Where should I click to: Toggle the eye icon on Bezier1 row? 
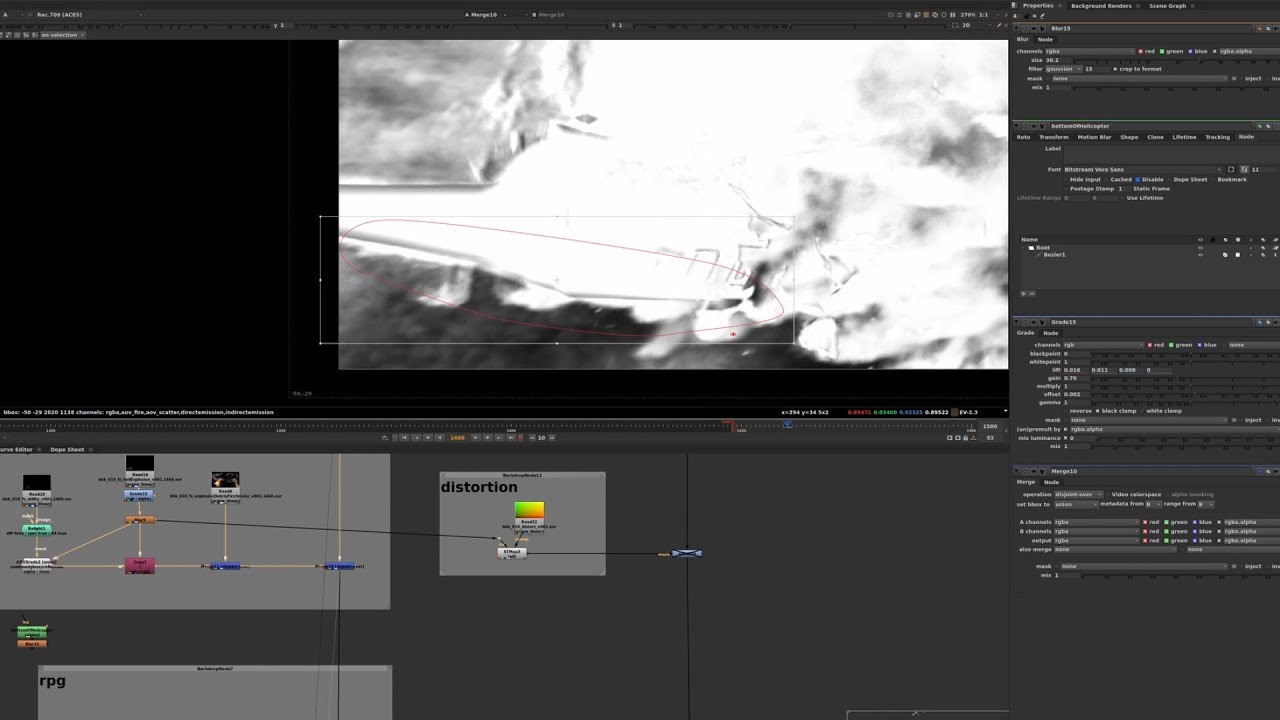1200,255
